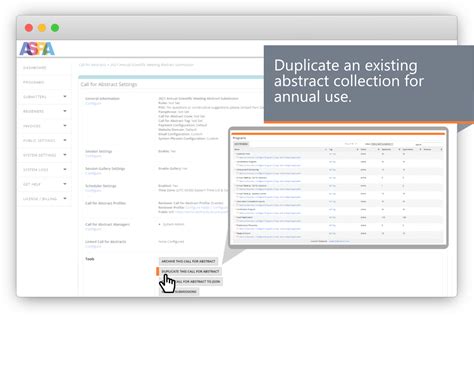Click the Call for Abstract Profiles label
Viewport: 474px width, 391px height.
[105, 203]
